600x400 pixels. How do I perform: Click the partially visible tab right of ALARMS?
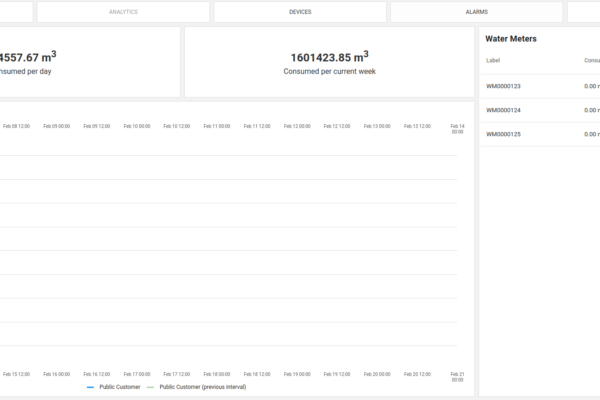tap(584, 12)
